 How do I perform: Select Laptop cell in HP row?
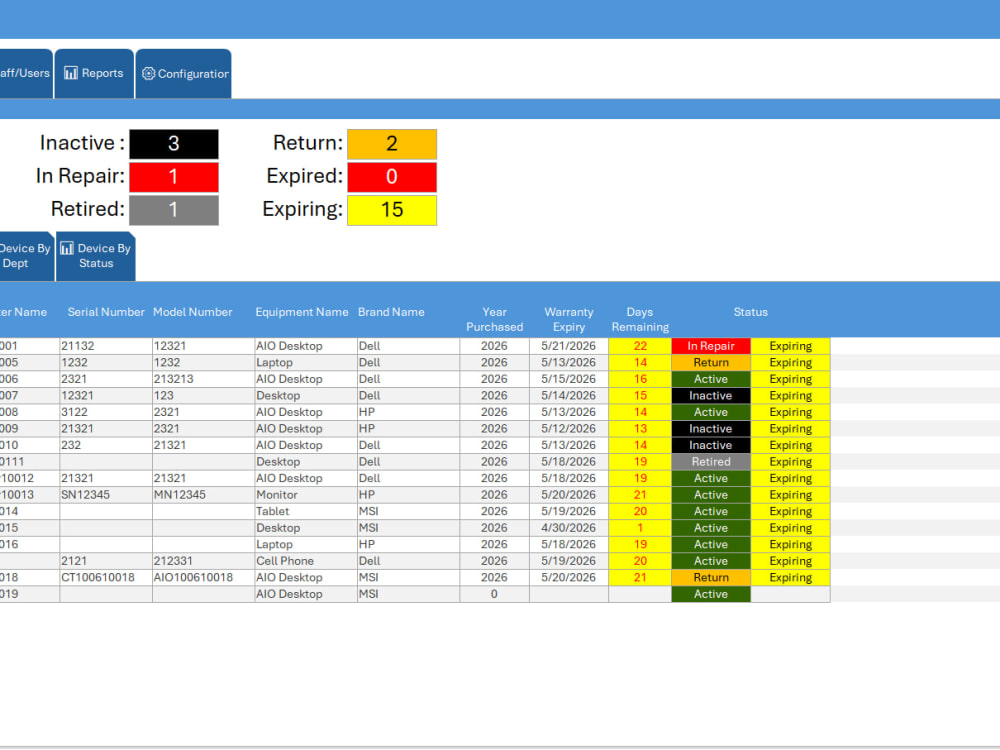[x=305, y=545]
